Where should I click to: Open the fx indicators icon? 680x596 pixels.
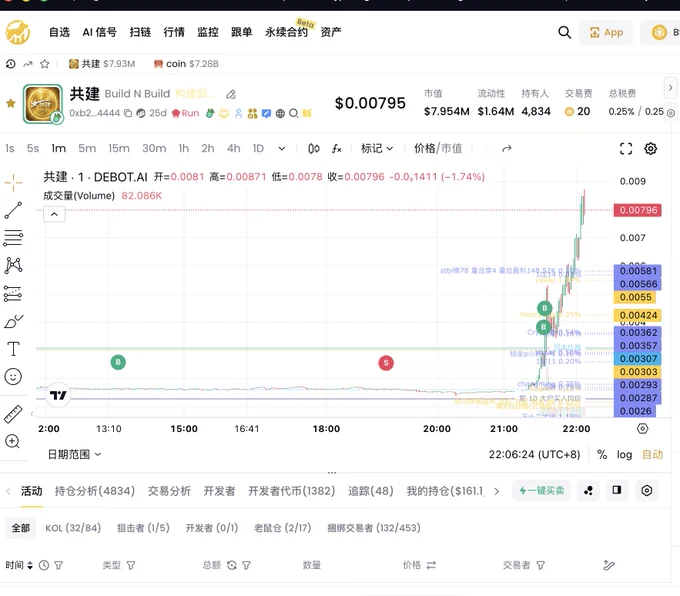point(337,149)
